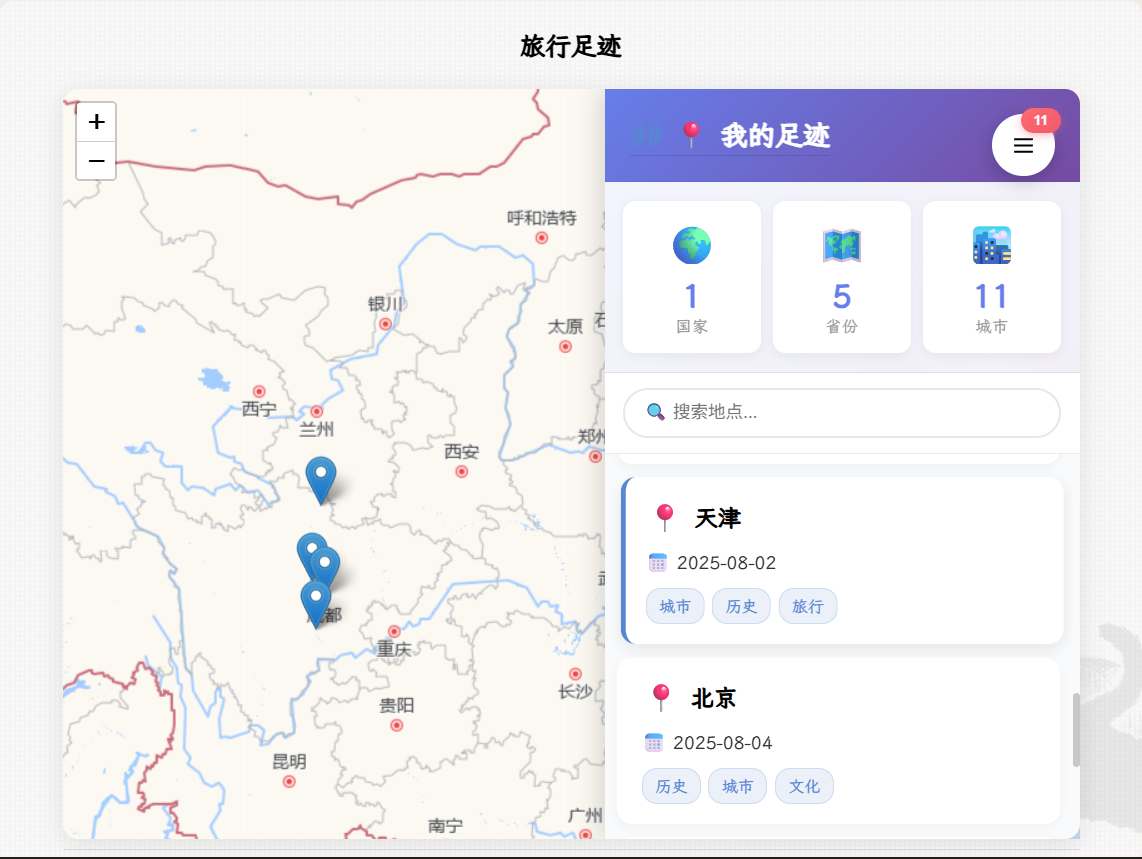Click 兰州 city label on map

pyautogui.click(x=316, y=429)
